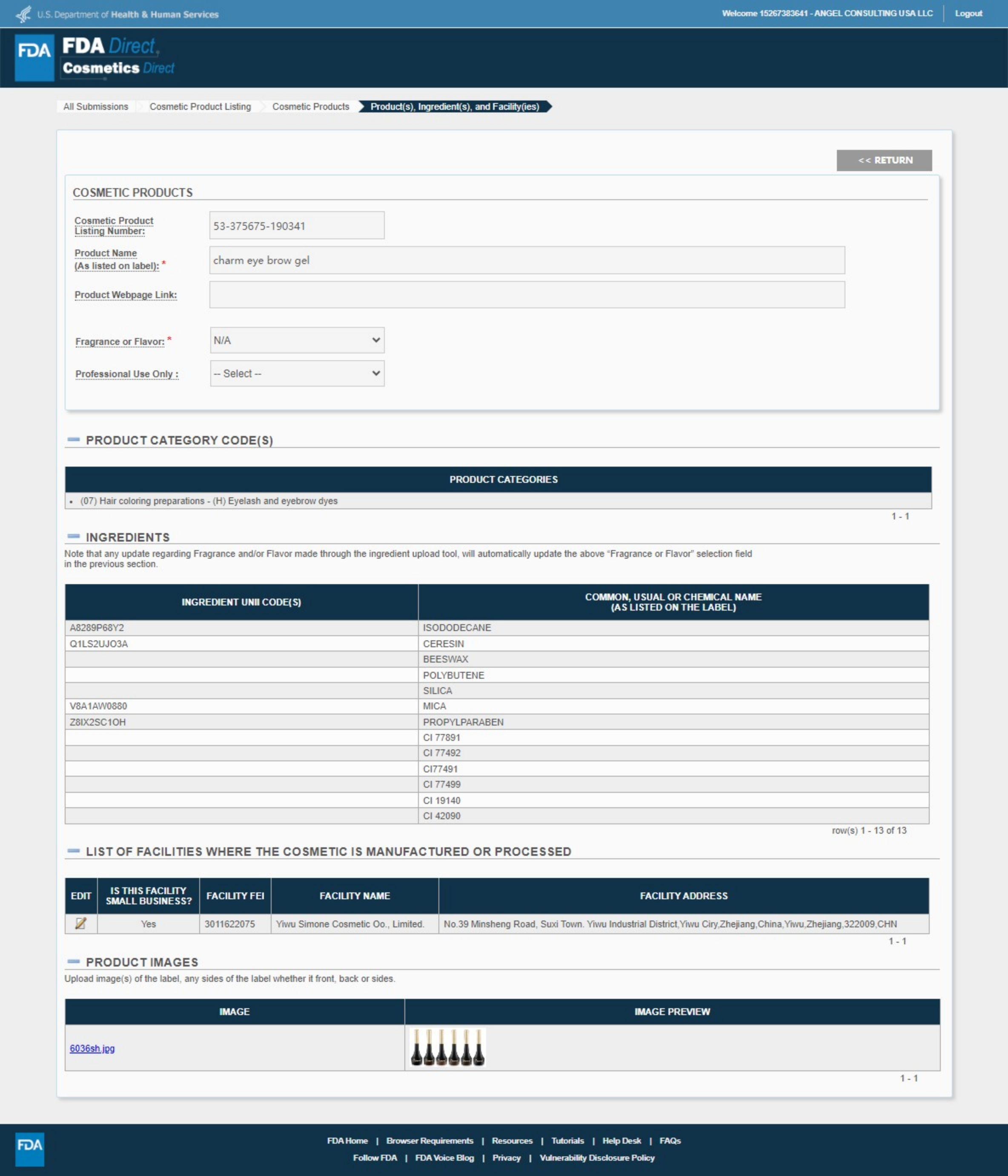
Task: Collapse the Product Category Code(s) section
Action: point(73,440)
